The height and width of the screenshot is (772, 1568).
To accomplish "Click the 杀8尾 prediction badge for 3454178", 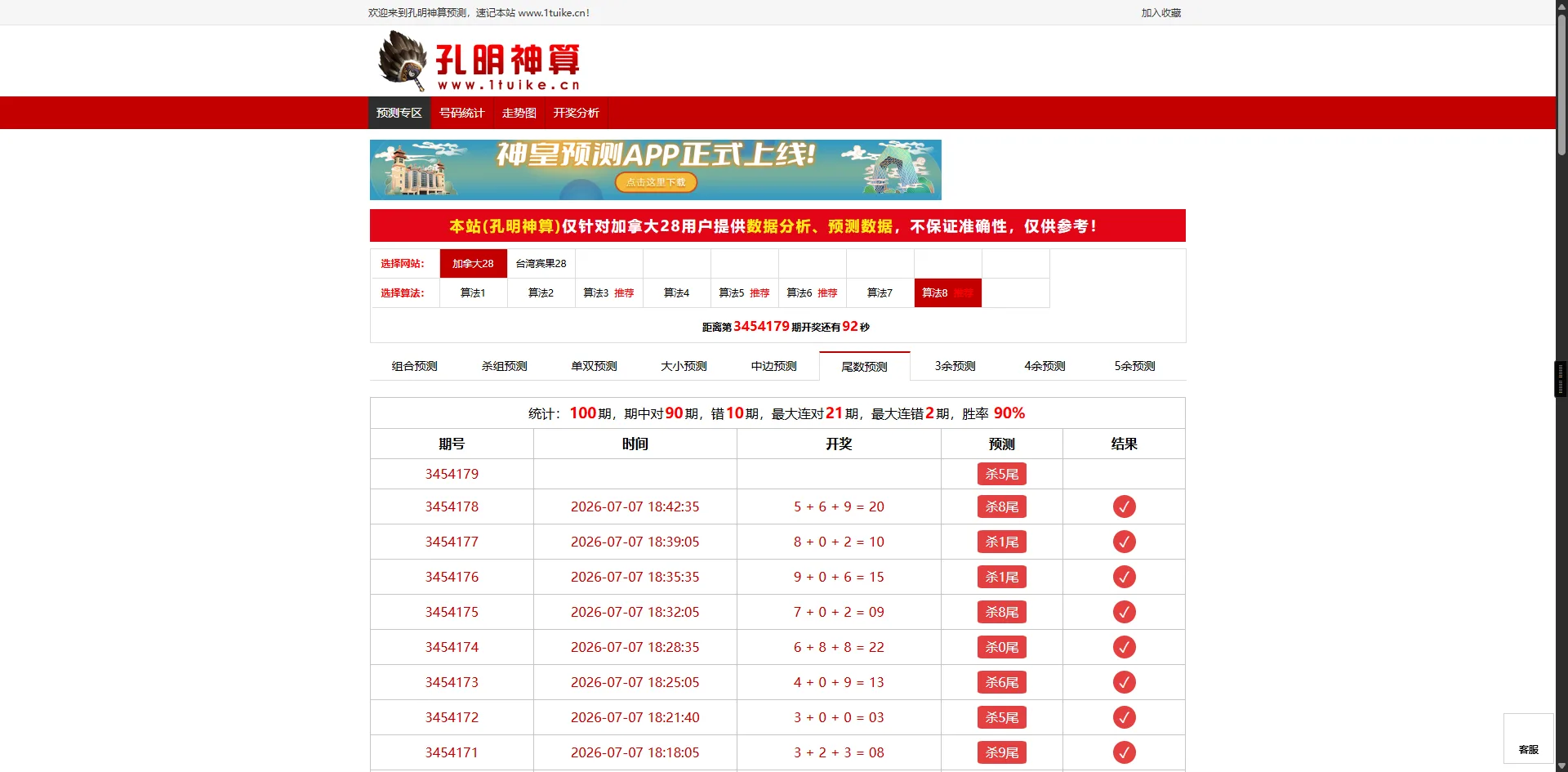I will [x=1002, y=506].
